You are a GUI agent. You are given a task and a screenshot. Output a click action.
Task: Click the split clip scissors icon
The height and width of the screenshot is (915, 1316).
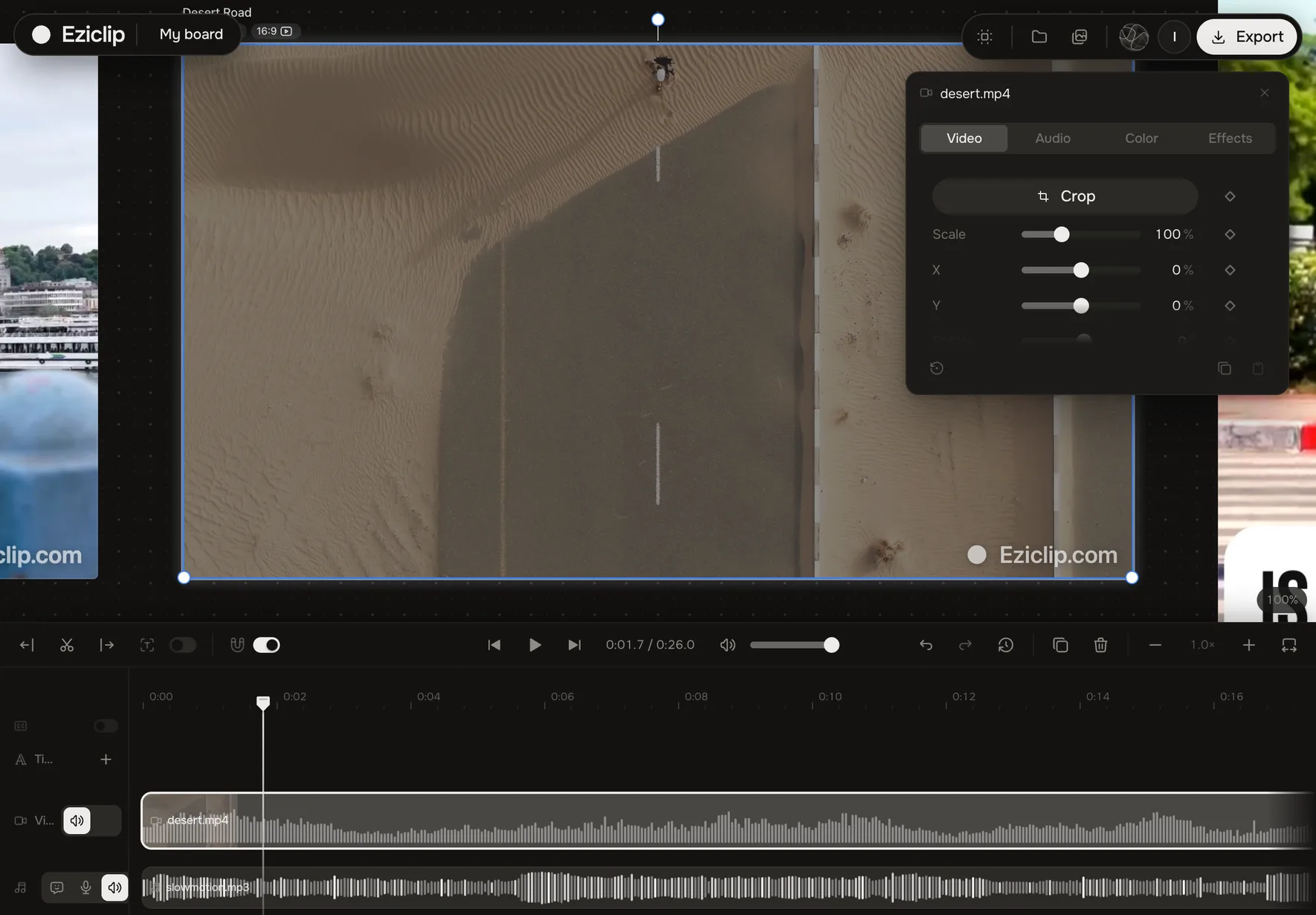tap(67, 645)
